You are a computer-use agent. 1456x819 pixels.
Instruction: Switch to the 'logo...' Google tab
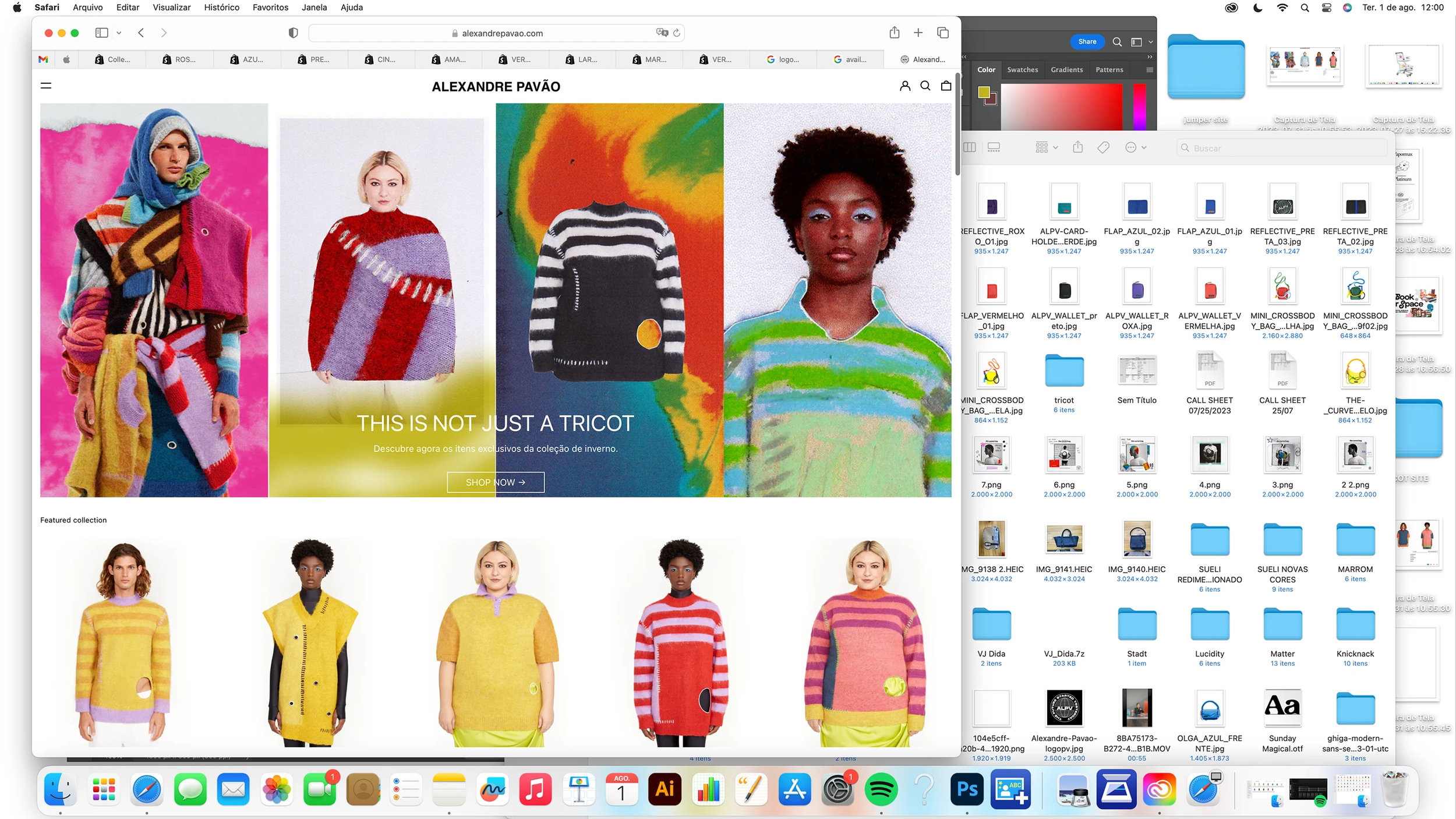point(783,59)
